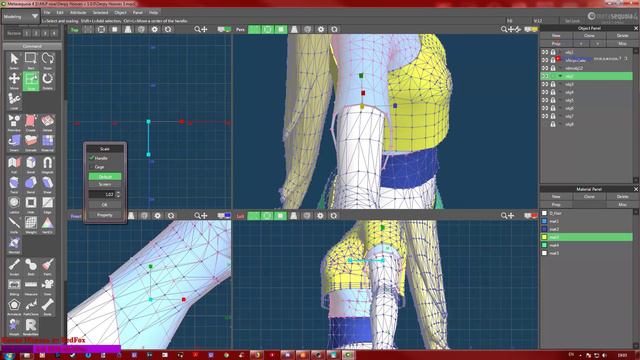This screenshot has width=640, height=360.
Task: Toggle the lock icon of obj7
Action: (553, 116)
